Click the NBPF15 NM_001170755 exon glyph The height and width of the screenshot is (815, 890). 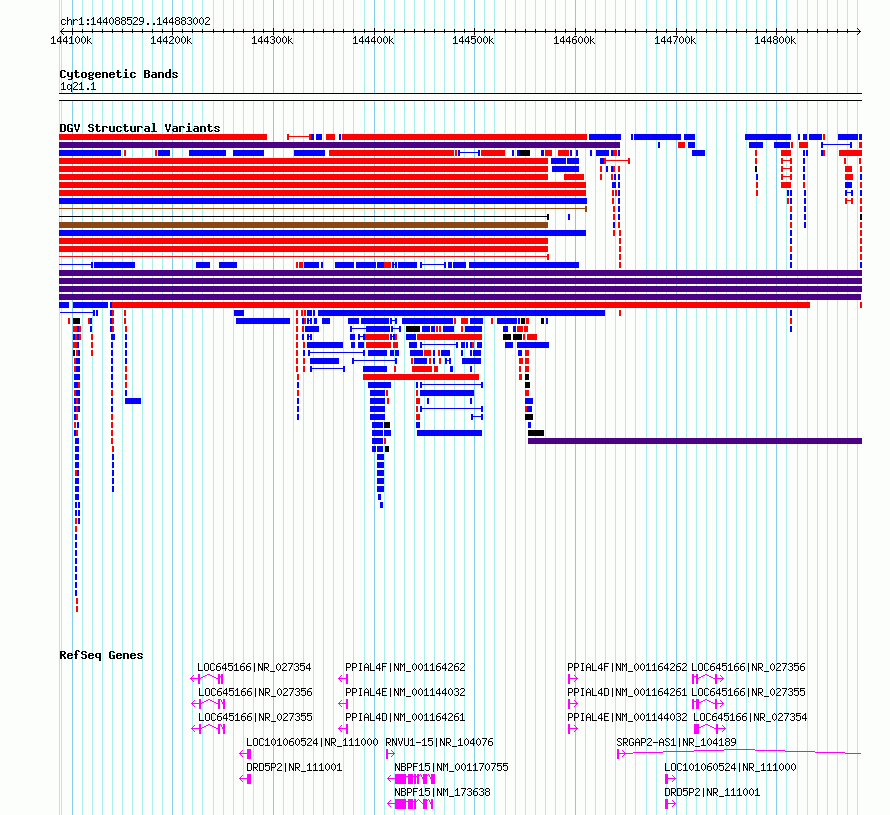click(411, 779)
